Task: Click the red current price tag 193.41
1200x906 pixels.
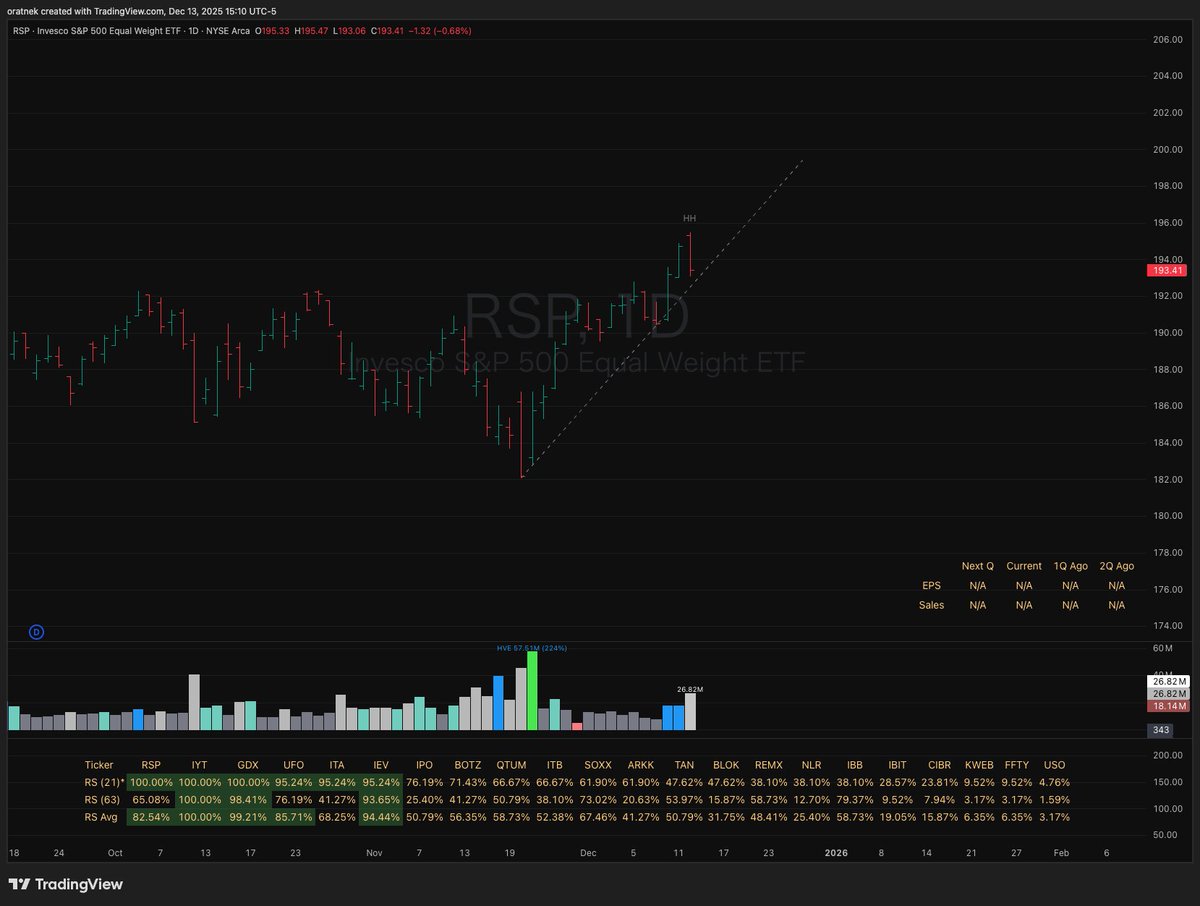Action: click(1169, 270)
